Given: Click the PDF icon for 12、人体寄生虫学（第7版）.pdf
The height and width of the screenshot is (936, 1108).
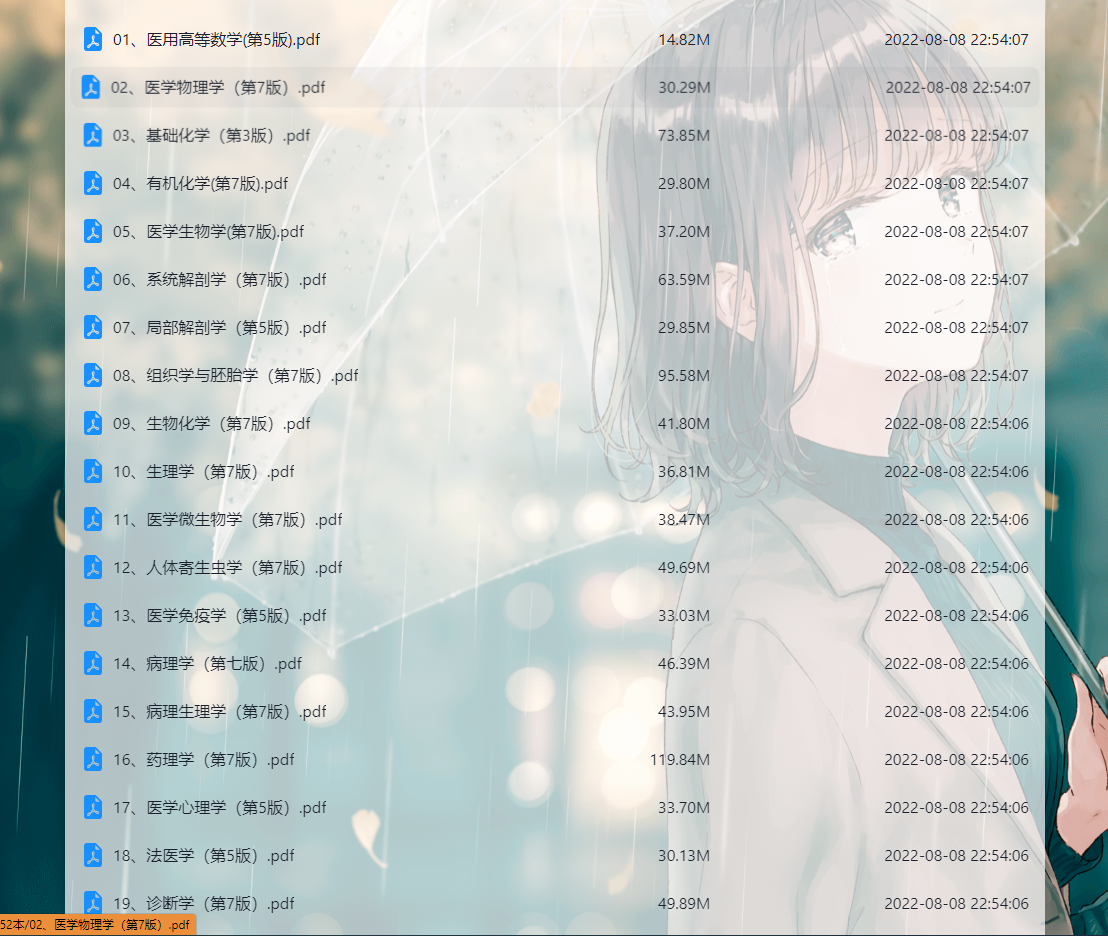Looking at the screenshot, I should (x=93, y=568).
